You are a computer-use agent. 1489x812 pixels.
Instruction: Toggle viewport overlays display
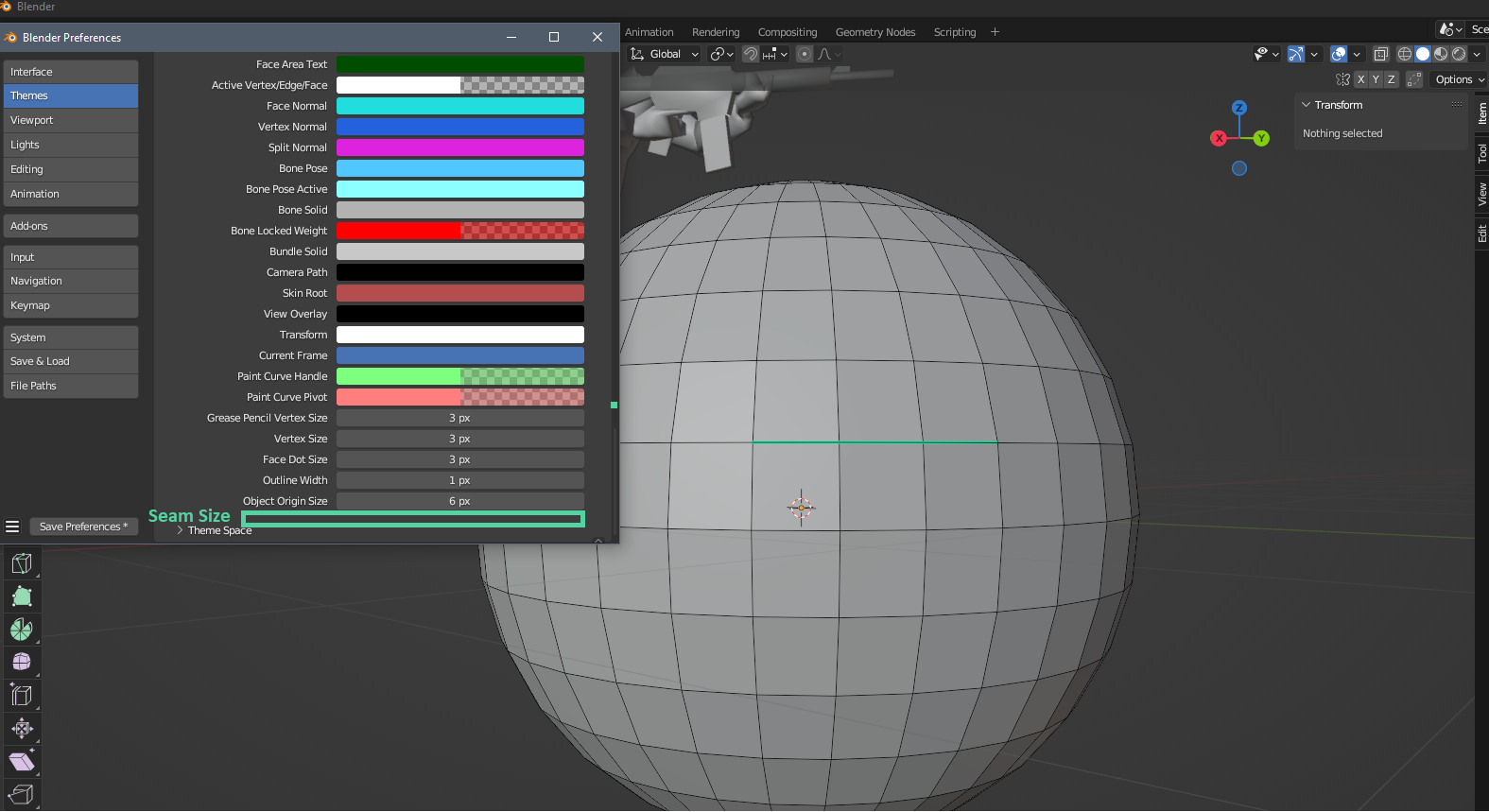(1339, 54)
